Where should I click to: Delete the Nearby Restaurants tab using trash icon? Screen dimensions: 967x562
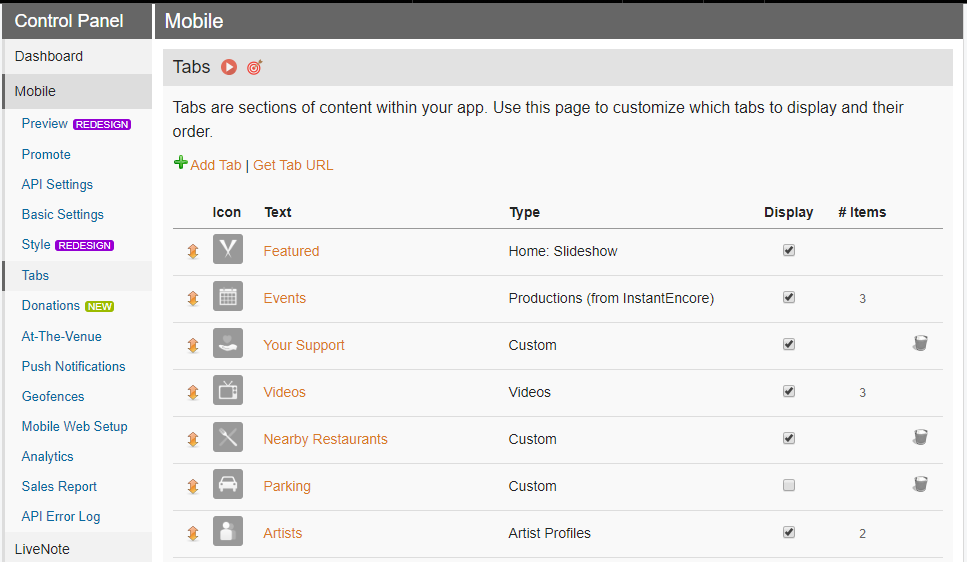tap(920, 437)
